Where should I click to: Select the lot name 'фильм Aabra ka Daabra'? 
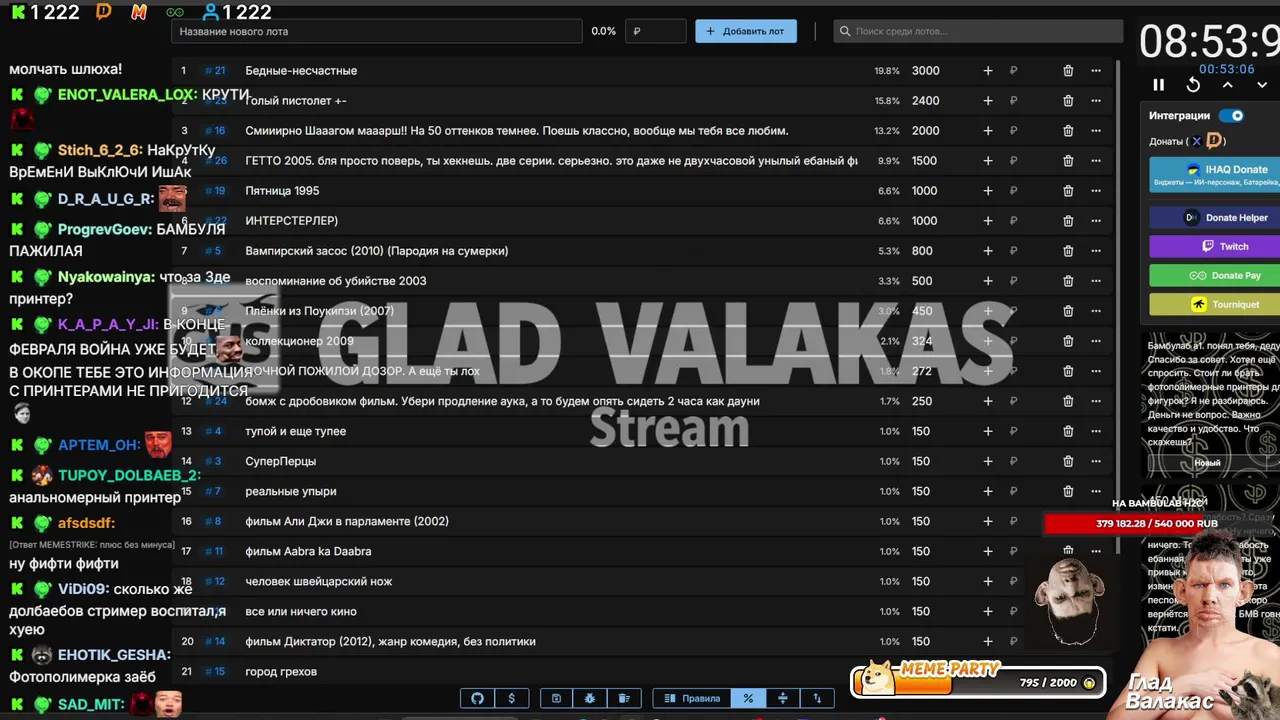click(308, 551)
